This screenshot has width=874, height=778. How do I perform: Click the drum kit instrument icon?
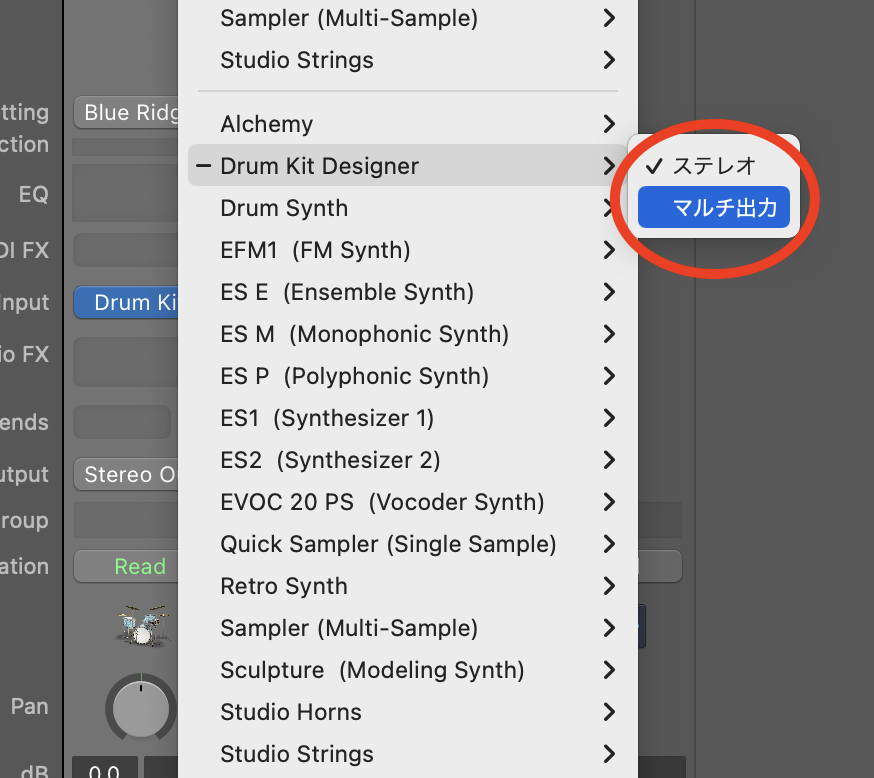pyautogui.click(x=141, y=624)
